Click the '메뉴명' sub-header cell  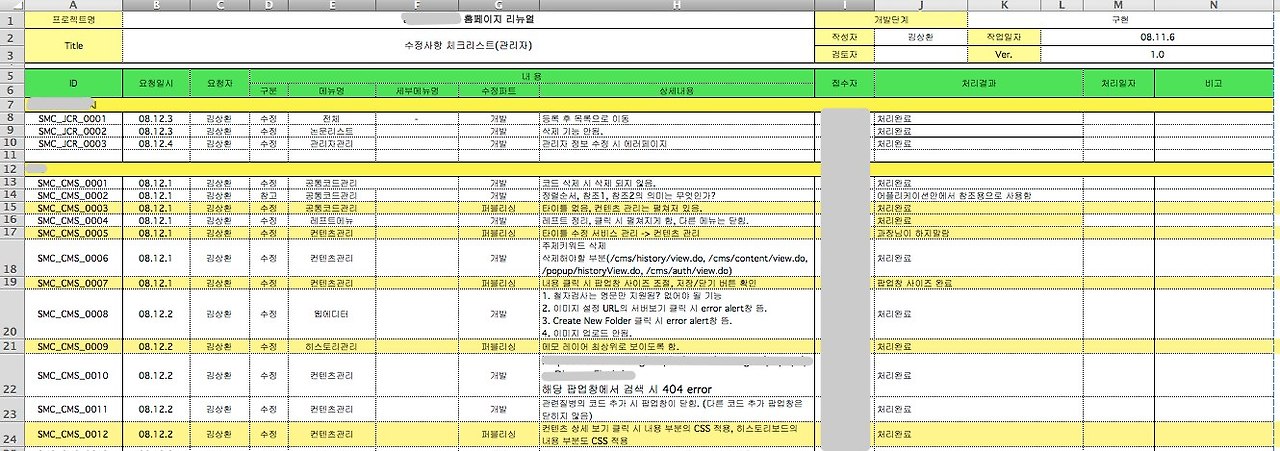click(331, 91)
